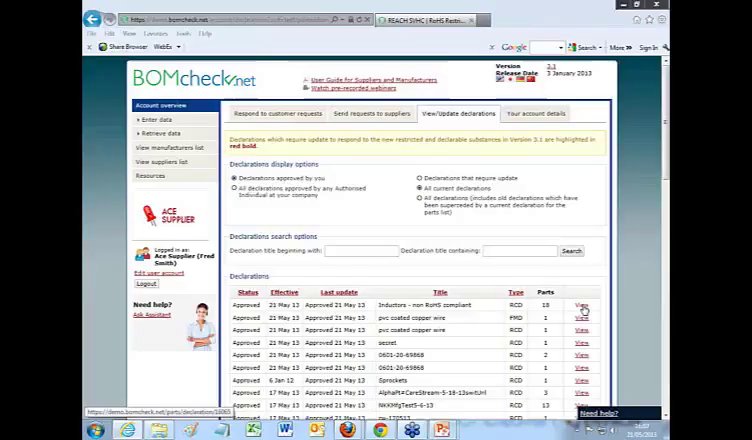Click the logged-in users icon
The image size is (752, 440).
click(143, 254)
